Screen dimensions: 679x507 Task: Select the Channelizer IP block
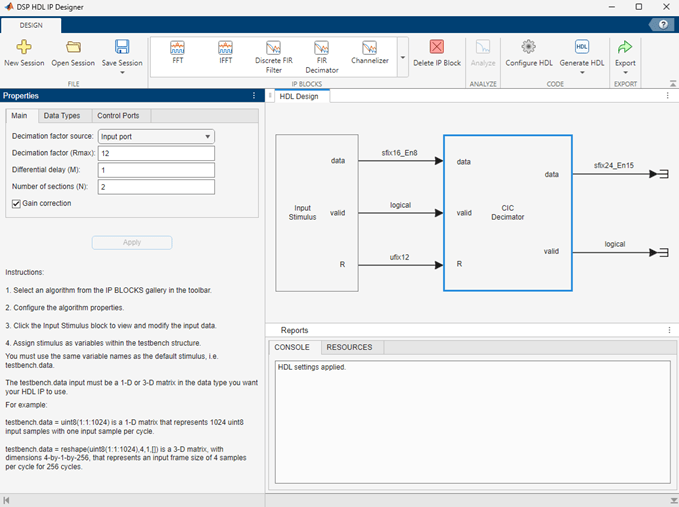[369, 52]
